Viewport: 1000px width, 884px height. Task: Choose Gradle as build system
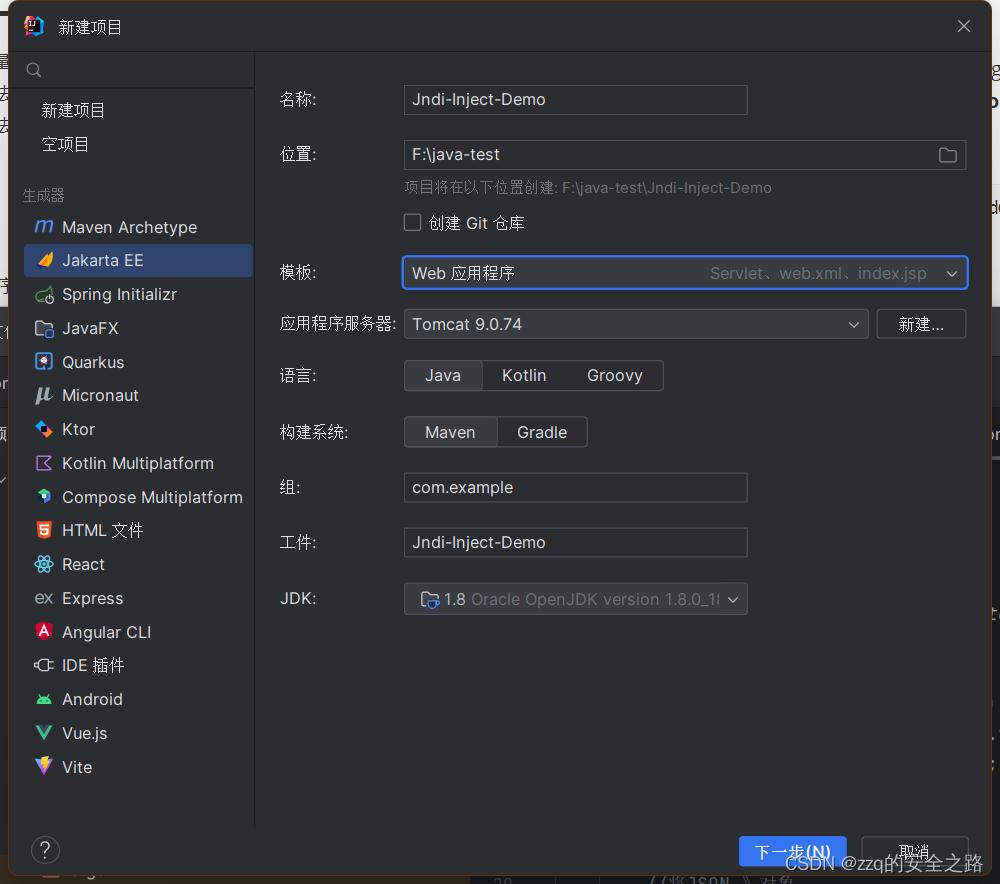[x=542, y=432]
